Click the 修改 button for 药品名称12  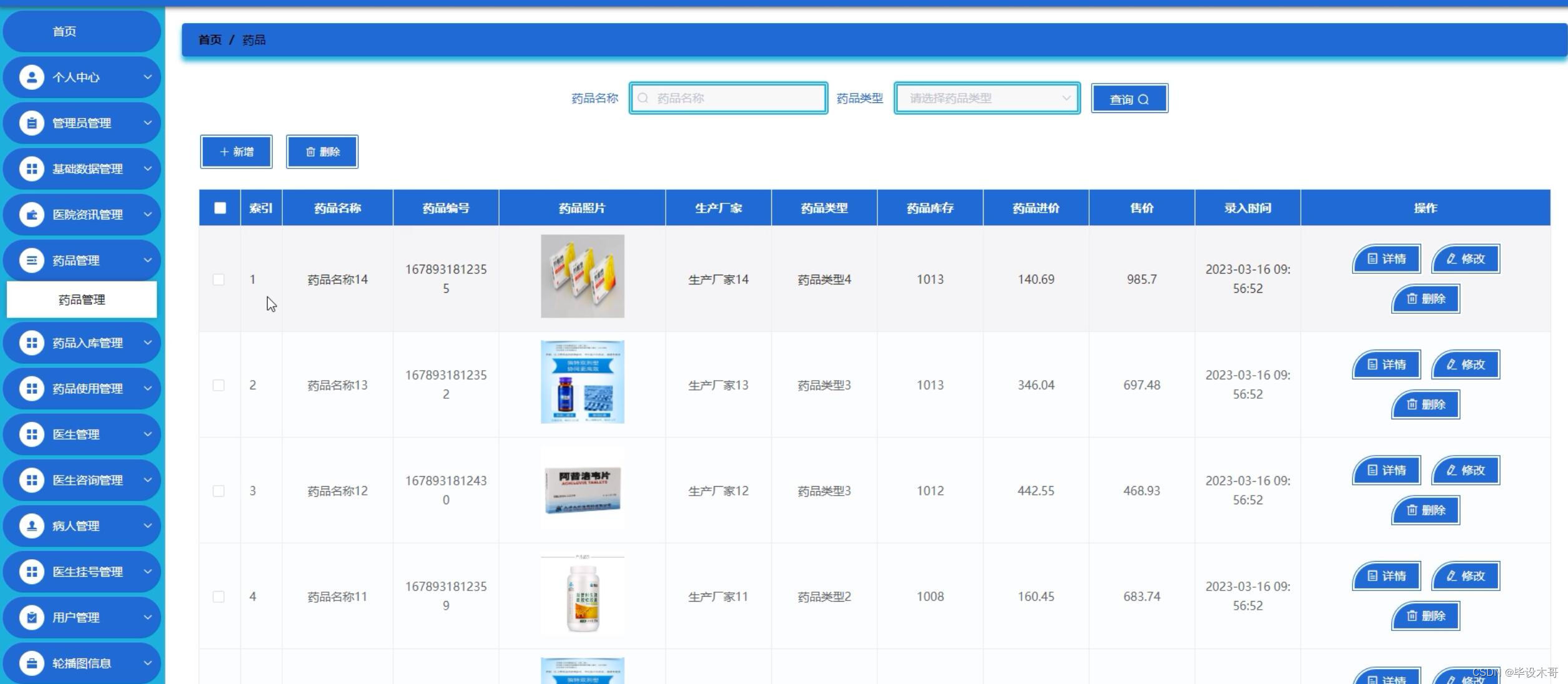point(1466,470)
